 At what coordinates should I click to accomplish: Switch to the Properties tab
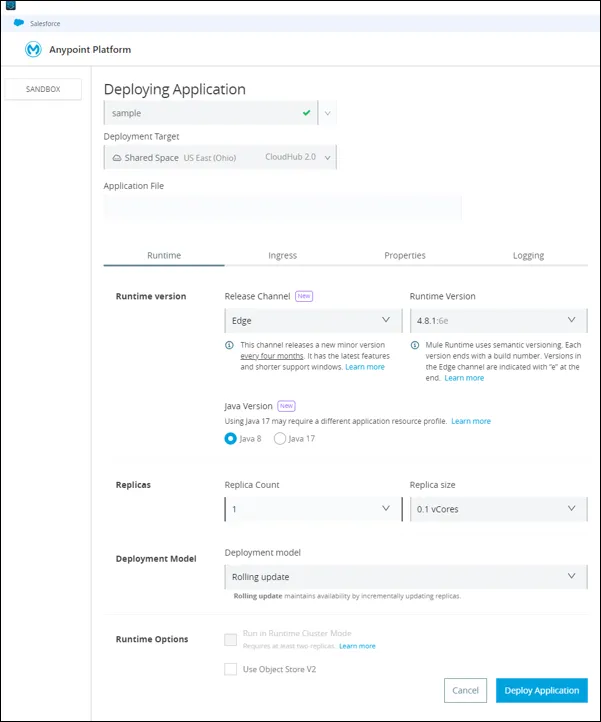pyautogui.click(x=405, y=256)
